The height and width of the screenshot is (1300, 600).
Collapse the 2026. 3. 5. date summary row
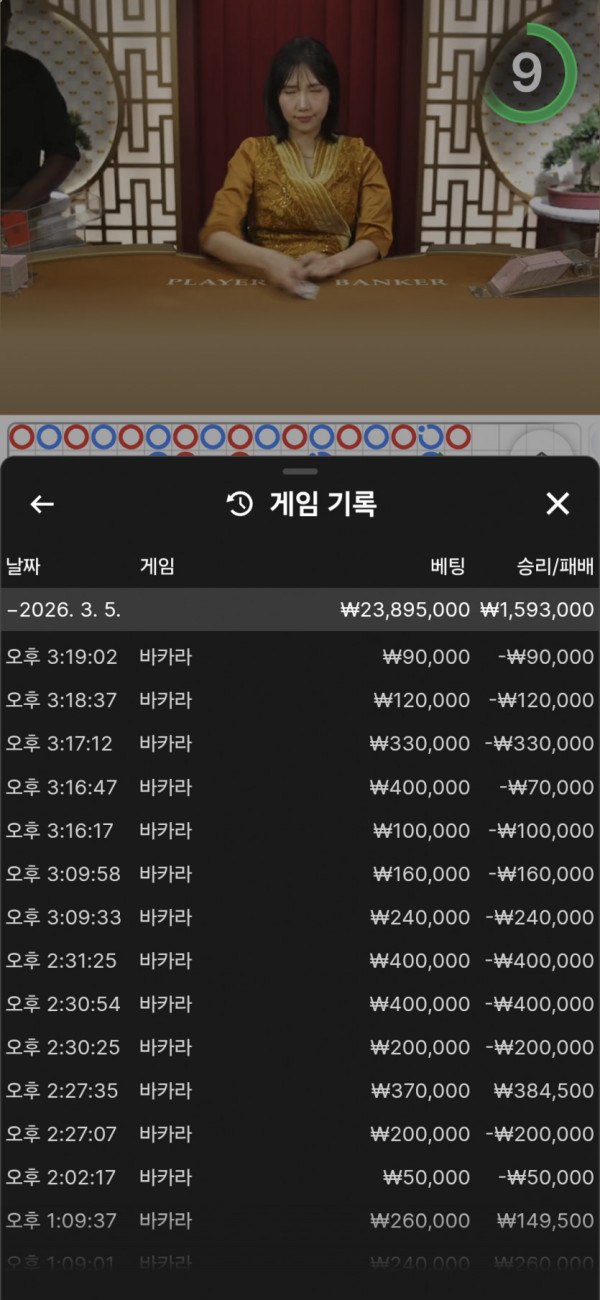[300, 609]
